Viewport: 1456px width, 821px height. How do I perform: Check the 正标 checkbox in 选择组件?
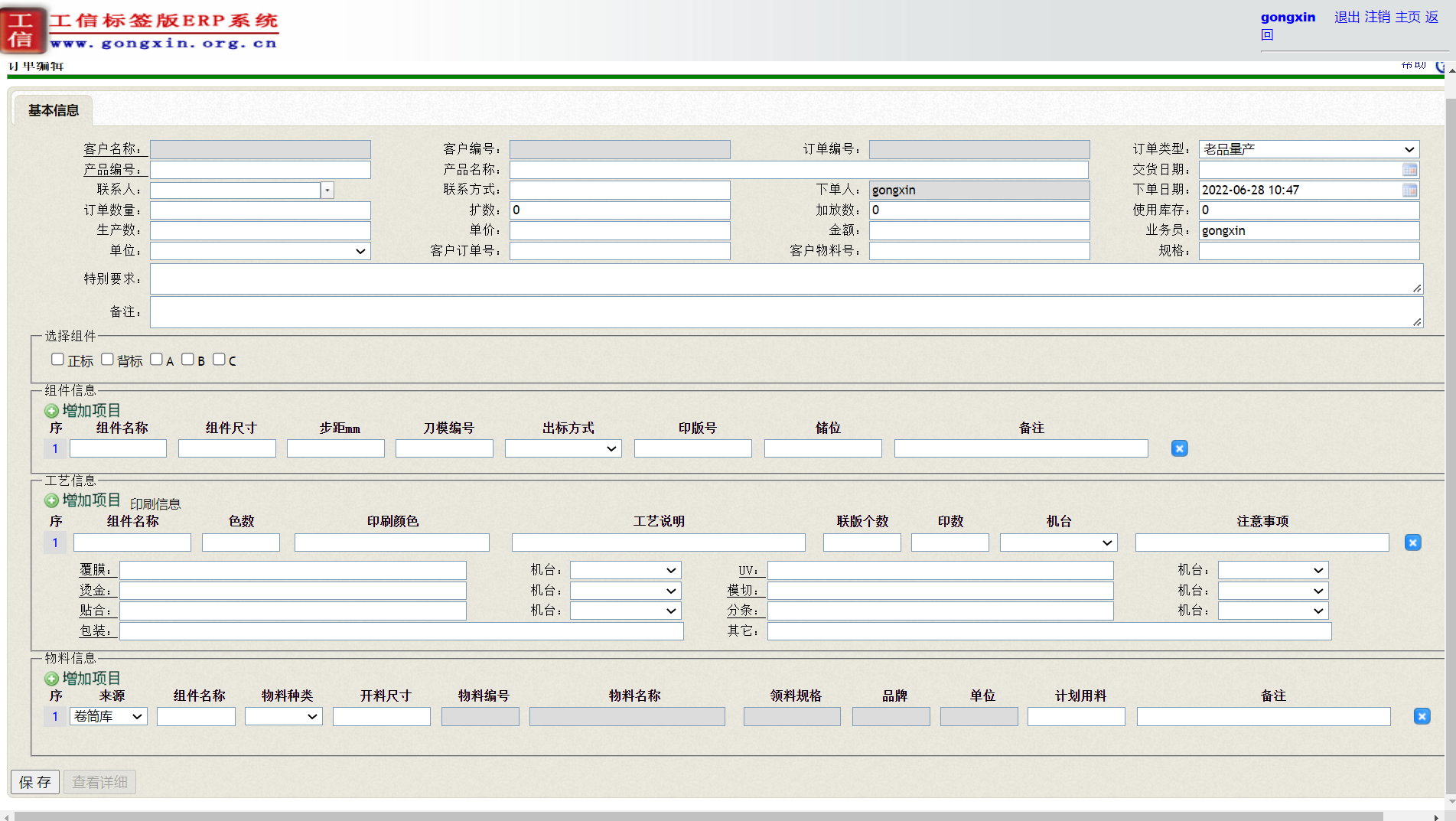click(x=57, y=358)
